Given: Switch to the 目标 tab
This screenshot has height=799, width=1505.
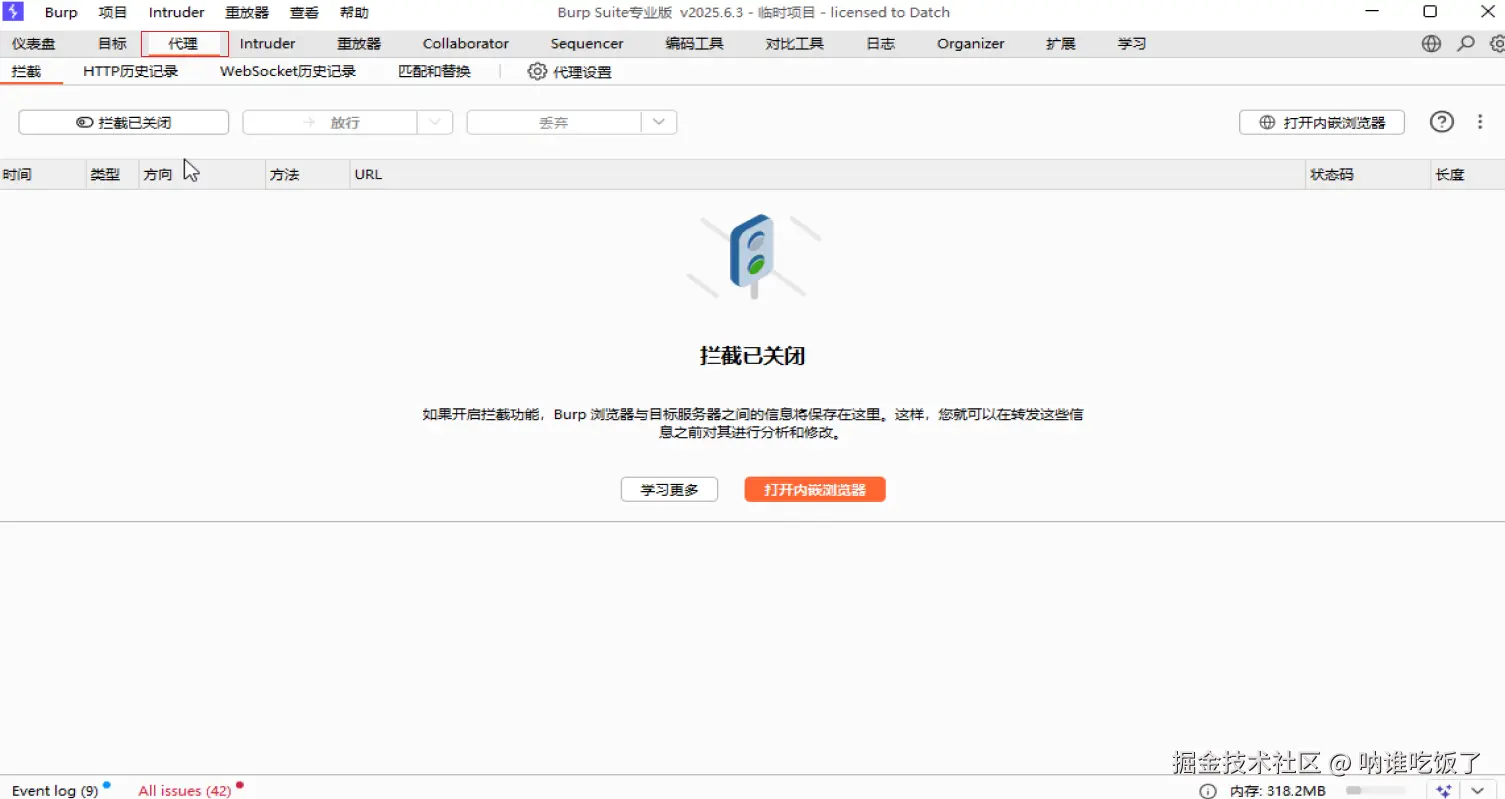Looking at the screenshot, I should click(x=112, y=44).
